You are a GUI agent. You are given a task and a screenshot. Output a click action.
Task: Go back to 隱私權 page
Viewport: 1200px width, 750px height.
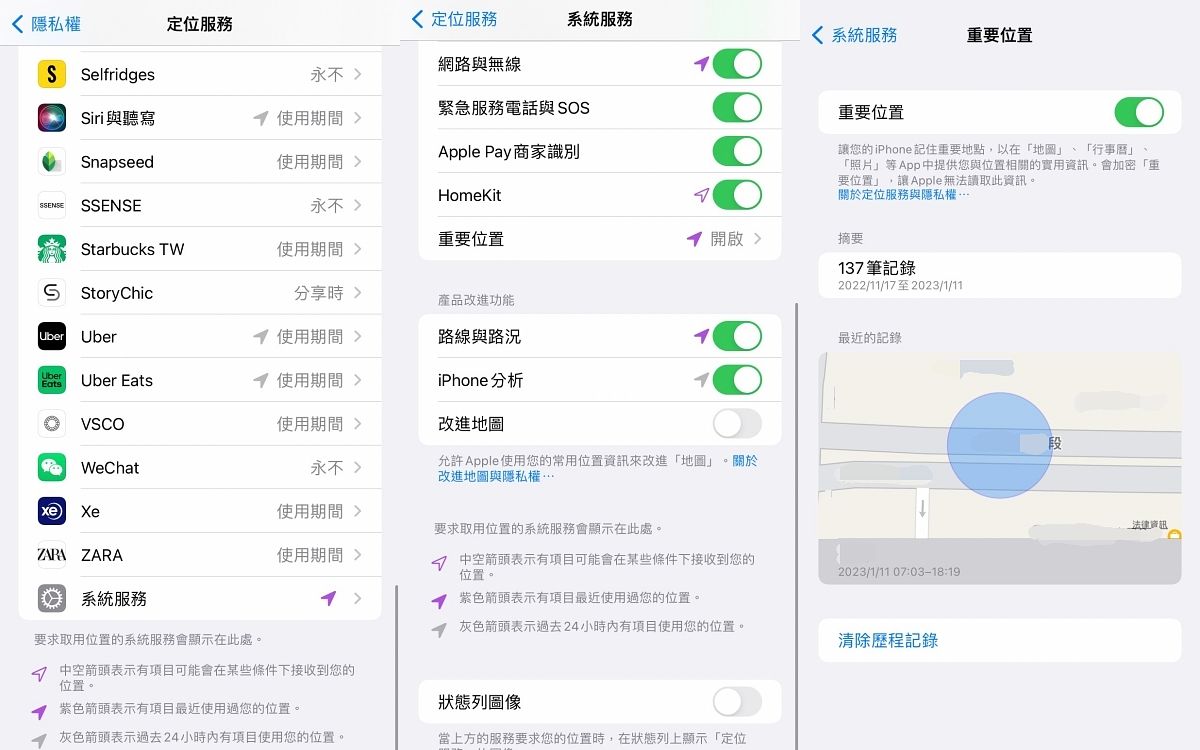tap(46, 24)
